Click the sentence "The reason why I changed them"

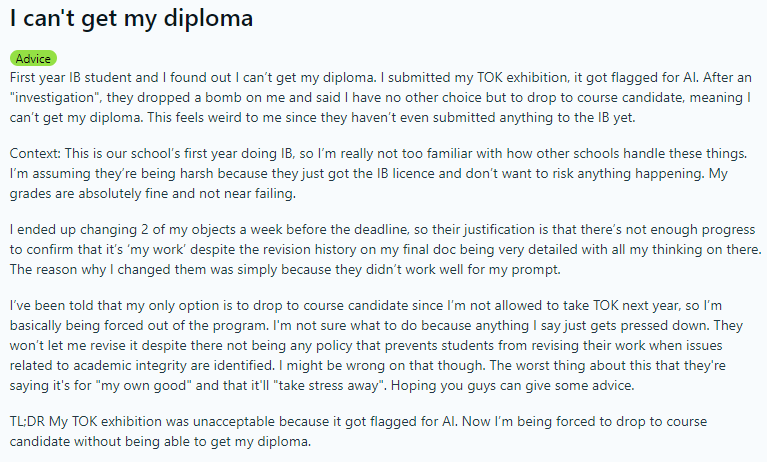pos(285,270)
